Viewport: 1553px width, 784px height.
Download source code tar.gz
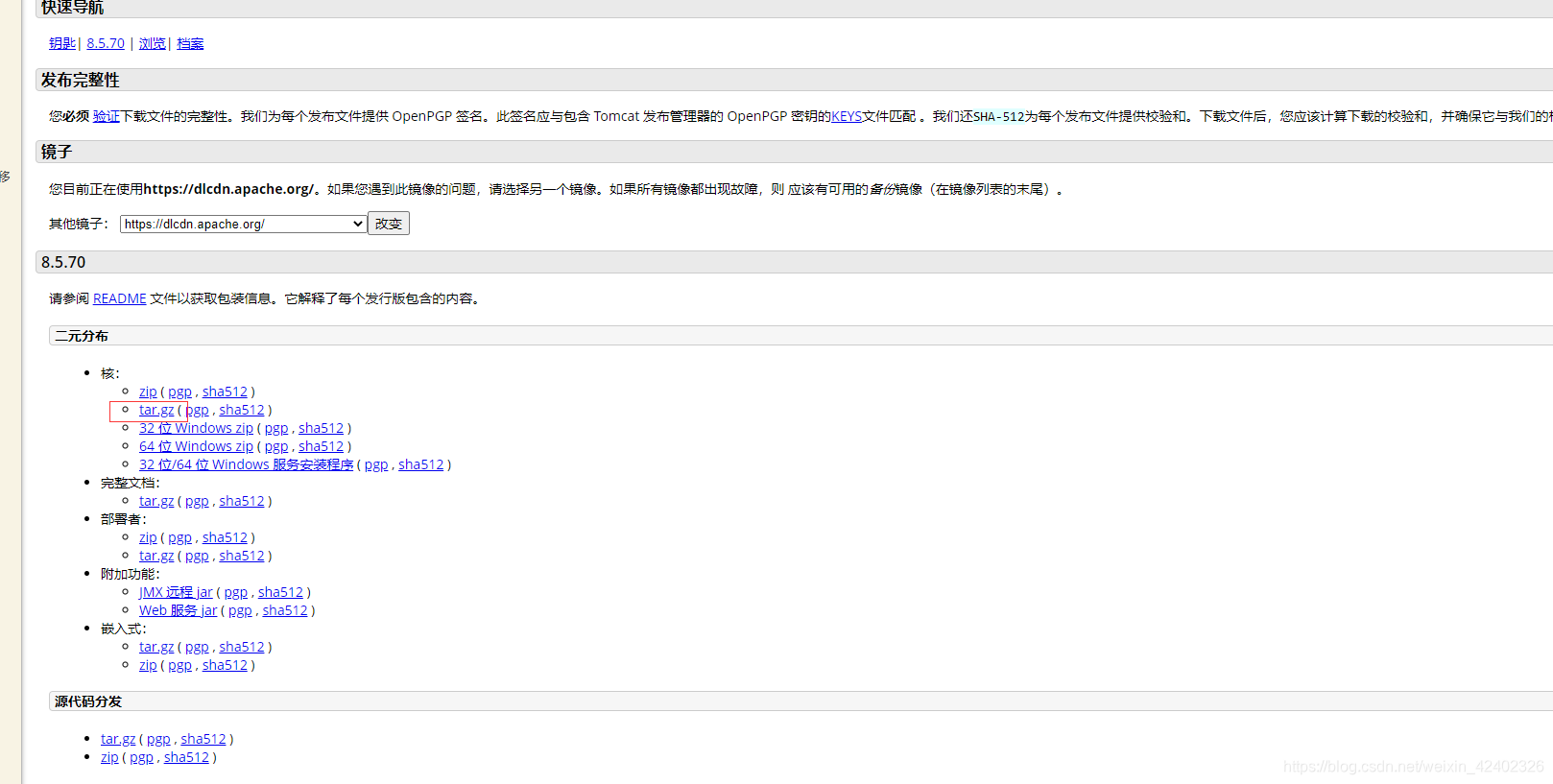pos(118,739)
